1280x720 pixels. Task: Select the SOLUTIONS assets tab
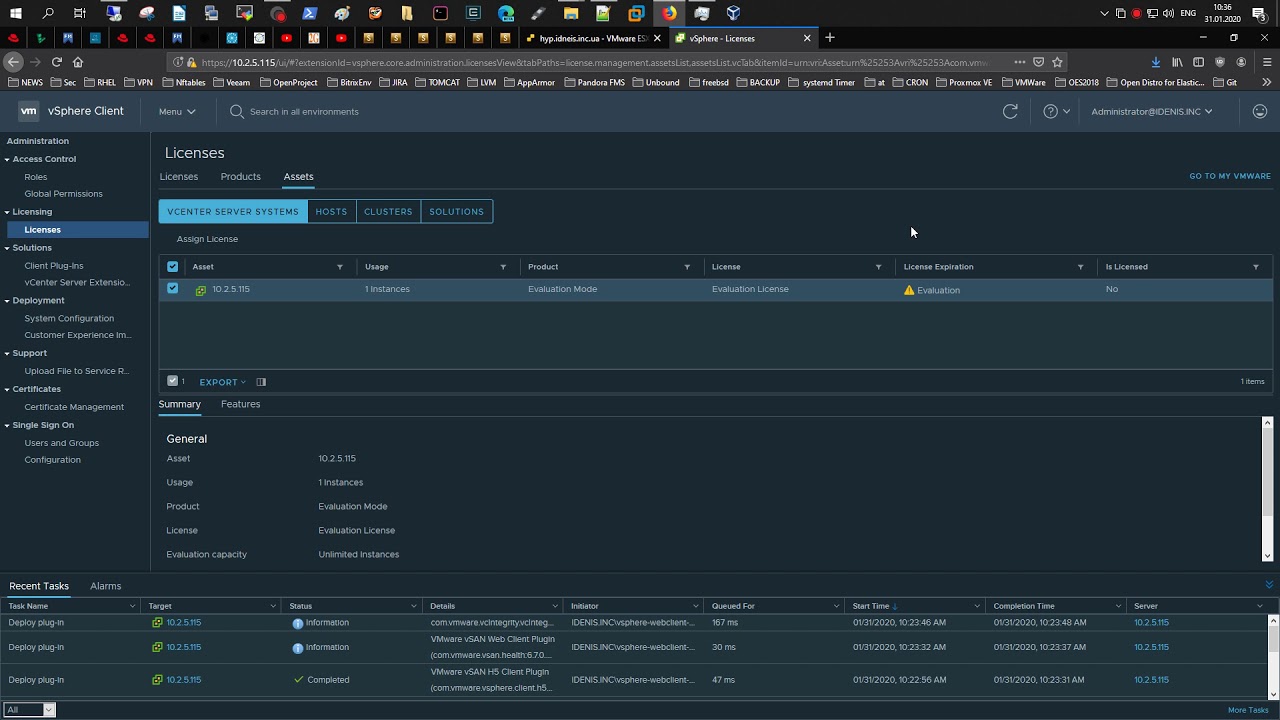pyautogui.click(x=457, y=211)
